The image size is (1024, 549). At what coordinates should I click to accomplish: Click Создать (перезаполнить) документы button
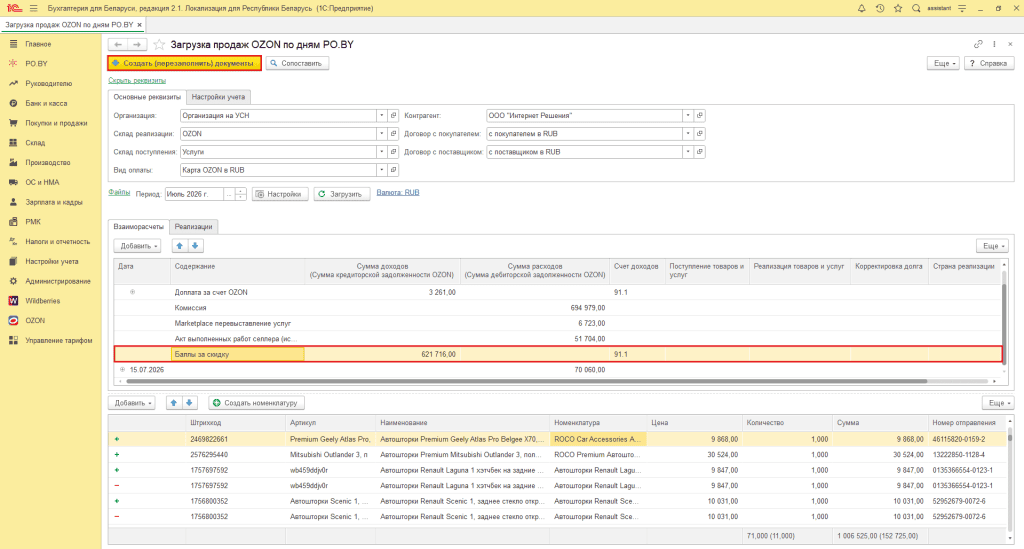pyautogui.click(x=184, y=63)
